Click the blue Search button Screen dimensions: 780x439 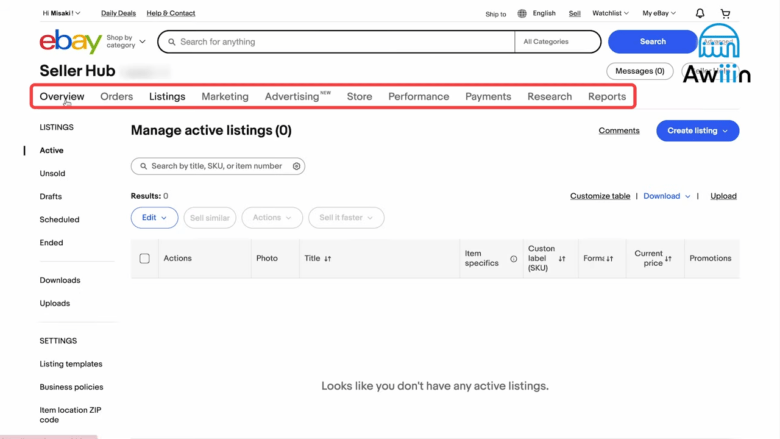[x=653, y=42]
